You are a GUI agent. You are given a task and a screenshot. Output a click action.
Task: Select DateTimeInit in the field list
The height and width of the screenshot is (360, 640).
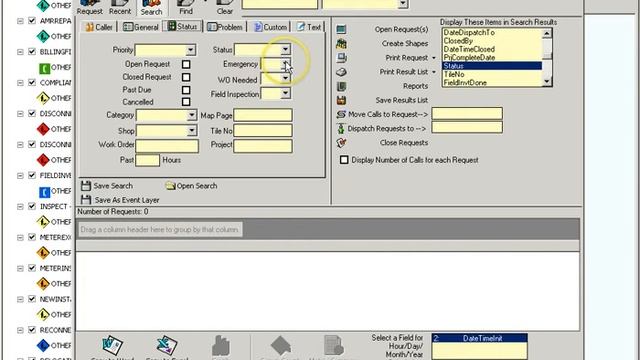point(480,338)
